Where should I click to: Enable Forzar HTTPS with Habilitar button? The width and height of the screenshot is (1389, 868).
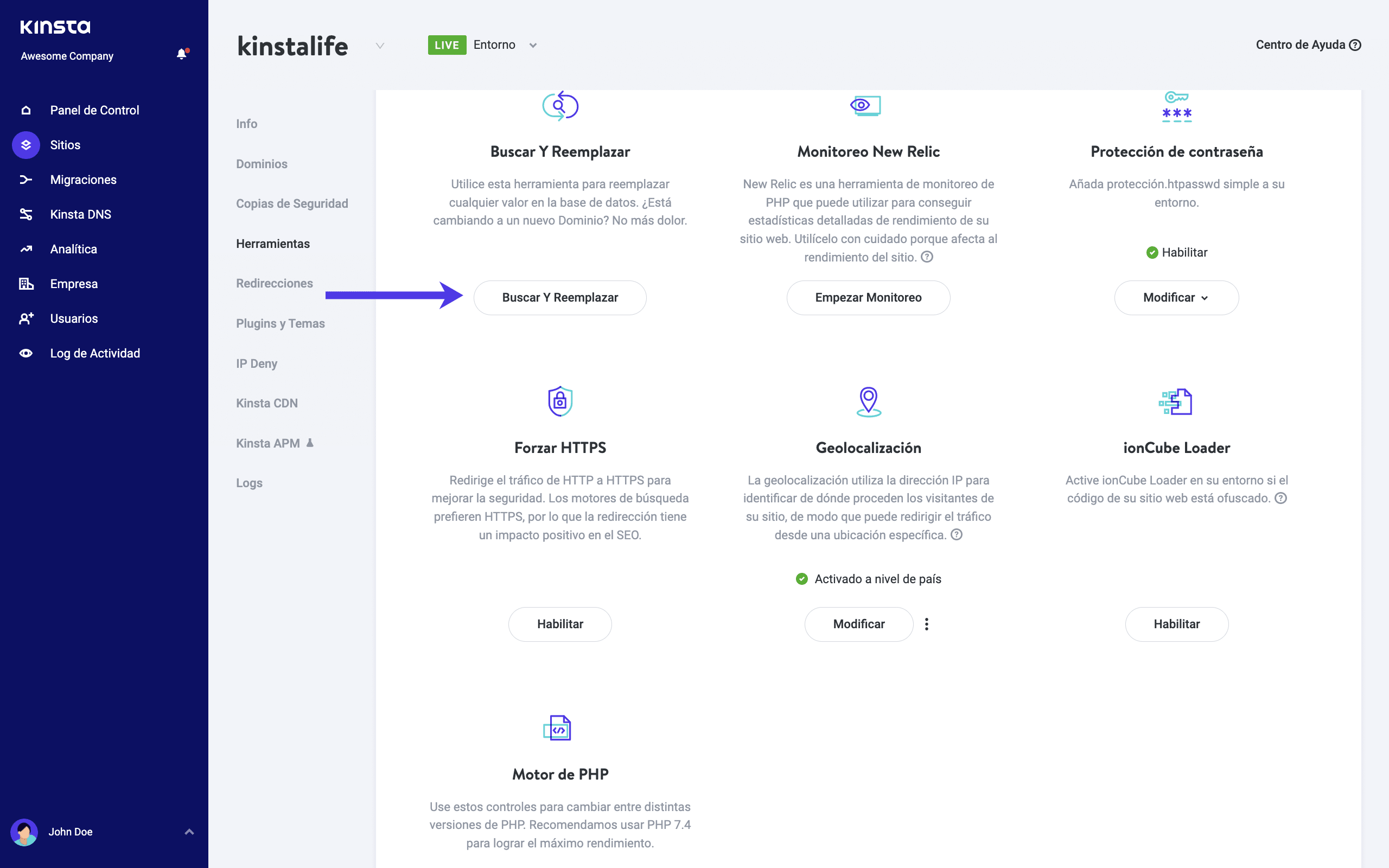pyautogui.click(x=559, y=624)
